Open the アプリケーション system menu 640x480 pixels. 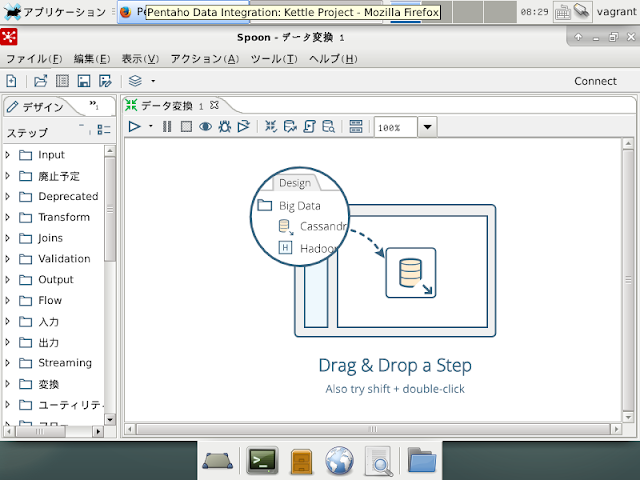(56, 12)
